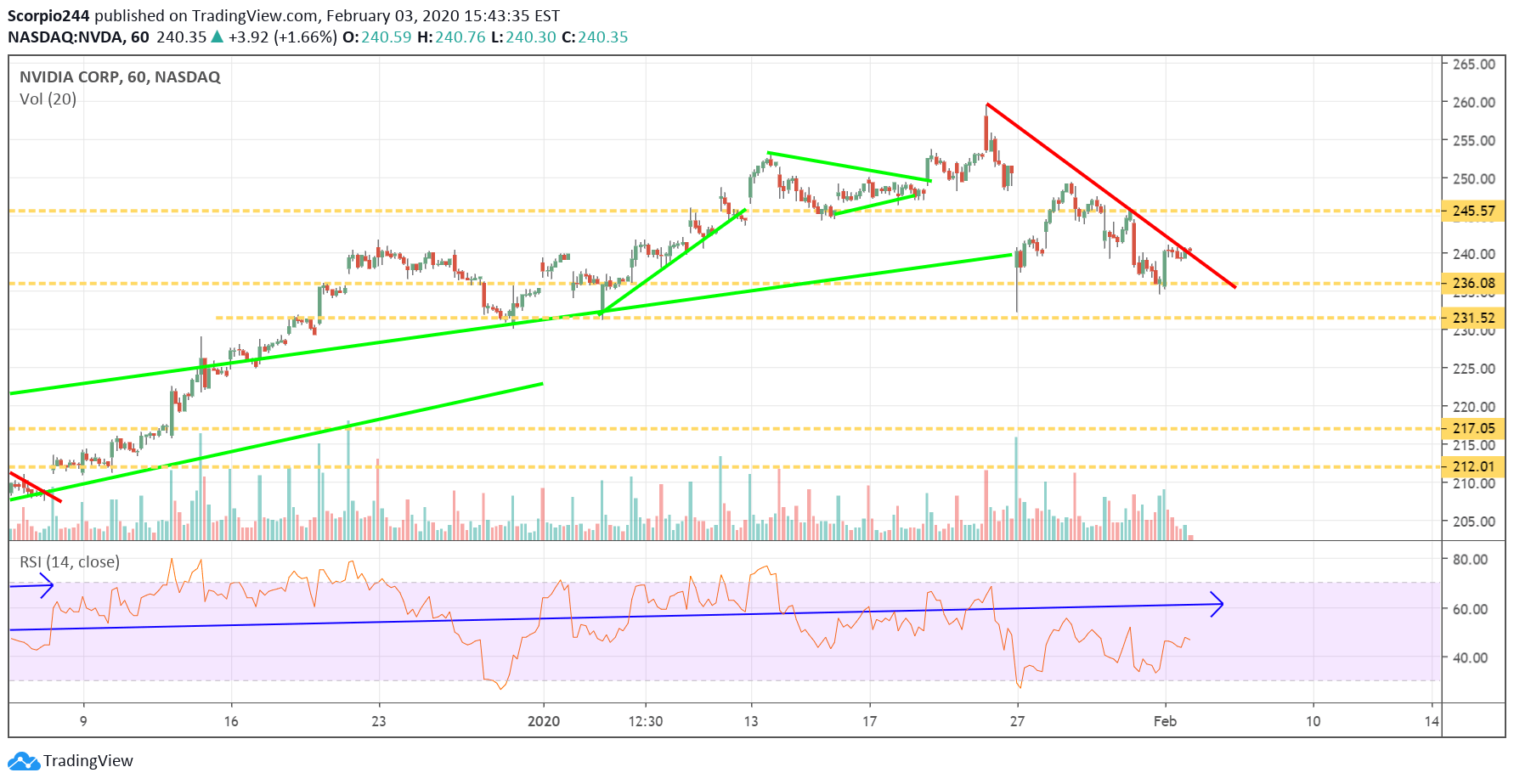Click the close price value 240.35 after C:
1514x784 pixels.
pyautogui.click(x=603, y=37)
